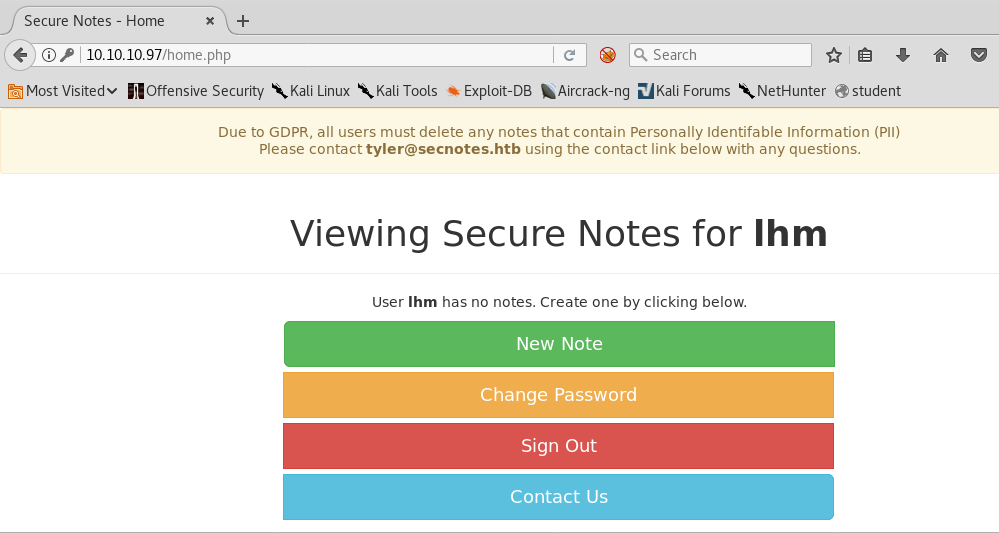Open the downloads arrow icon

click(903, 55)
